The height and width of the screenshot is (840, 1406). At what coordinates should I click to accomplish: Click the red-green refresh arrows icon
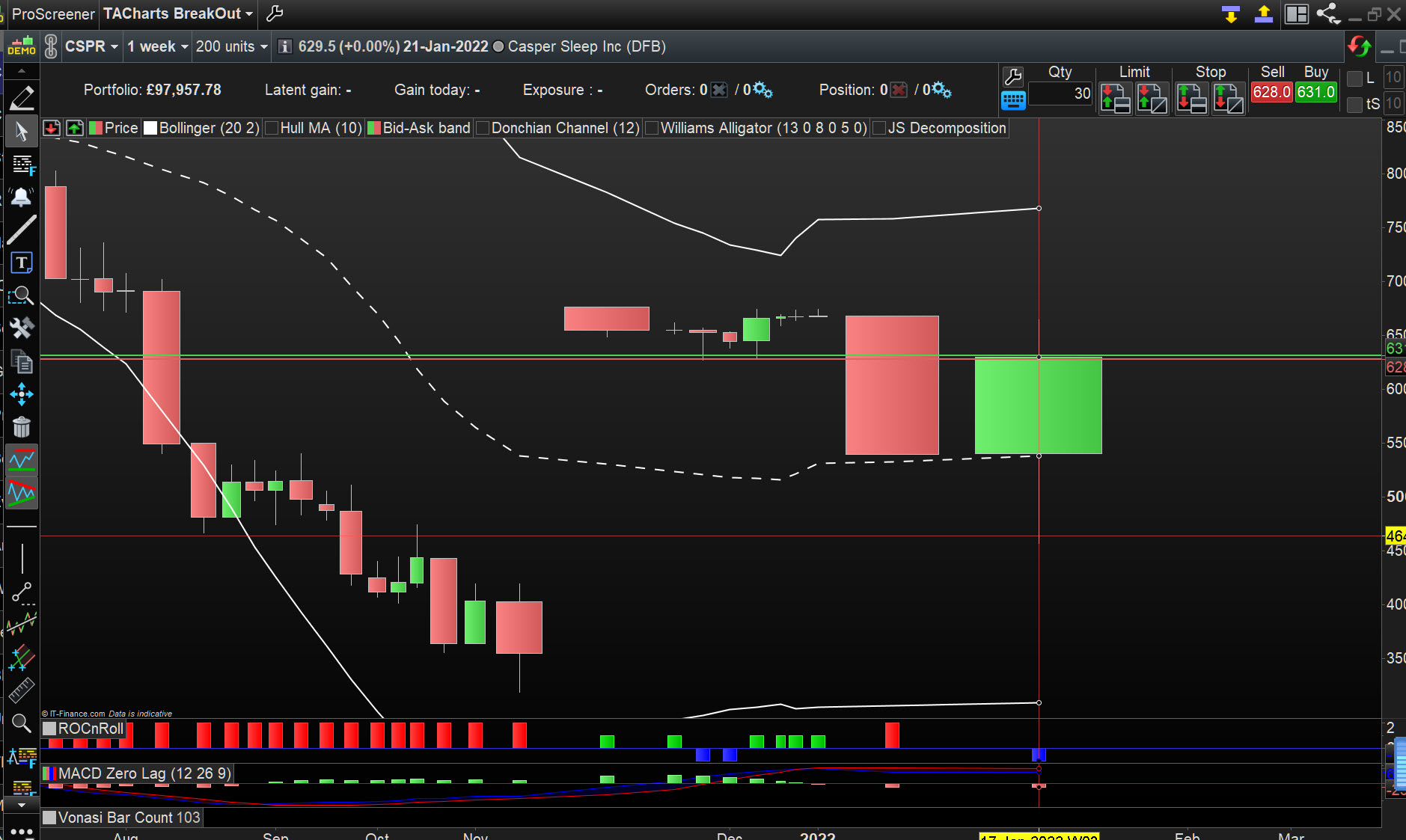point(1360,46)
